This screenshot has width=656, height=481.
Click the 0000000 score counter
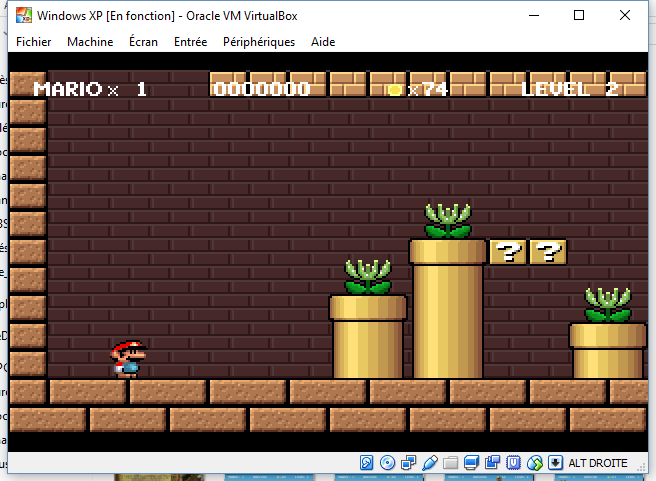261,89
